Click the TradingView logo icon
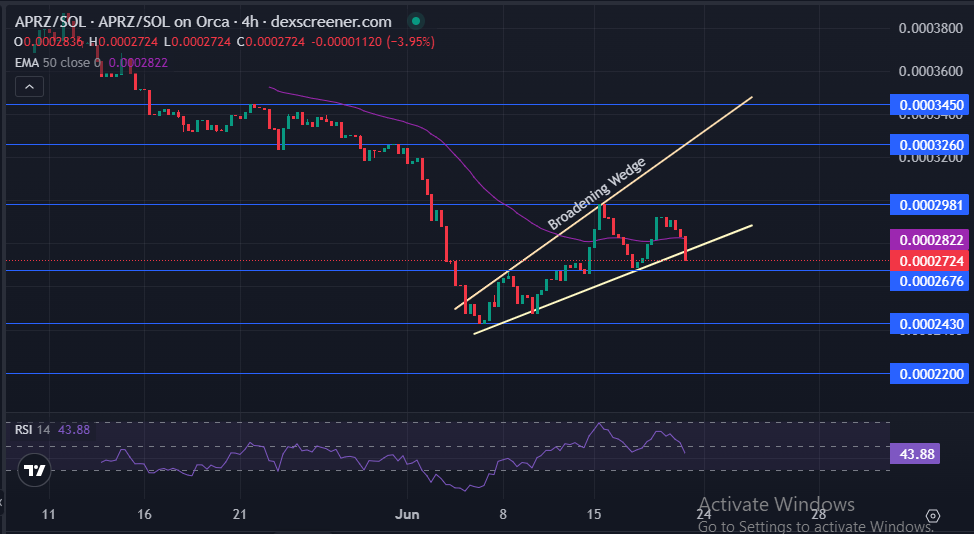Image resolution: width=974 pixels, height=534 pixels. click(x=34, y=471)
